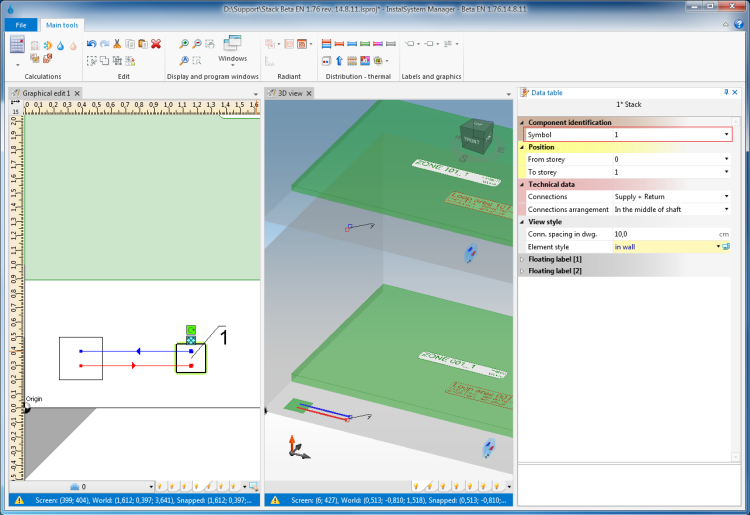Click the Data table scroll-down arrow
This screenshot has width=750, height=515.
[x=736, y=457]
